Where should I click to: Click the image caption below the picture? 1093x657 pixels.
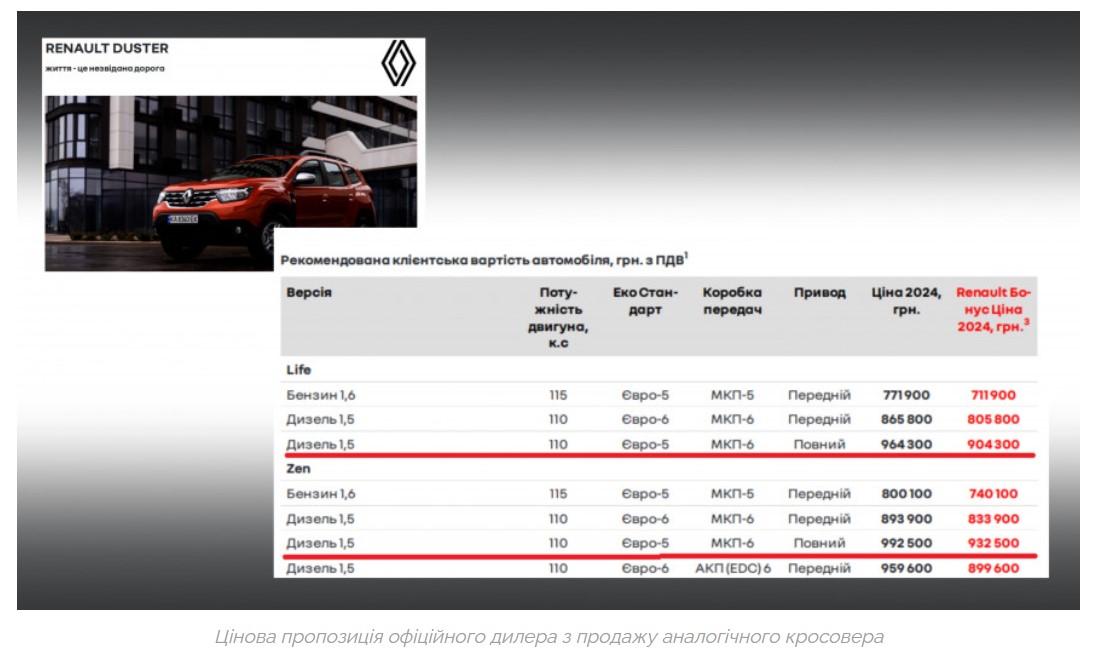[549, 637]
